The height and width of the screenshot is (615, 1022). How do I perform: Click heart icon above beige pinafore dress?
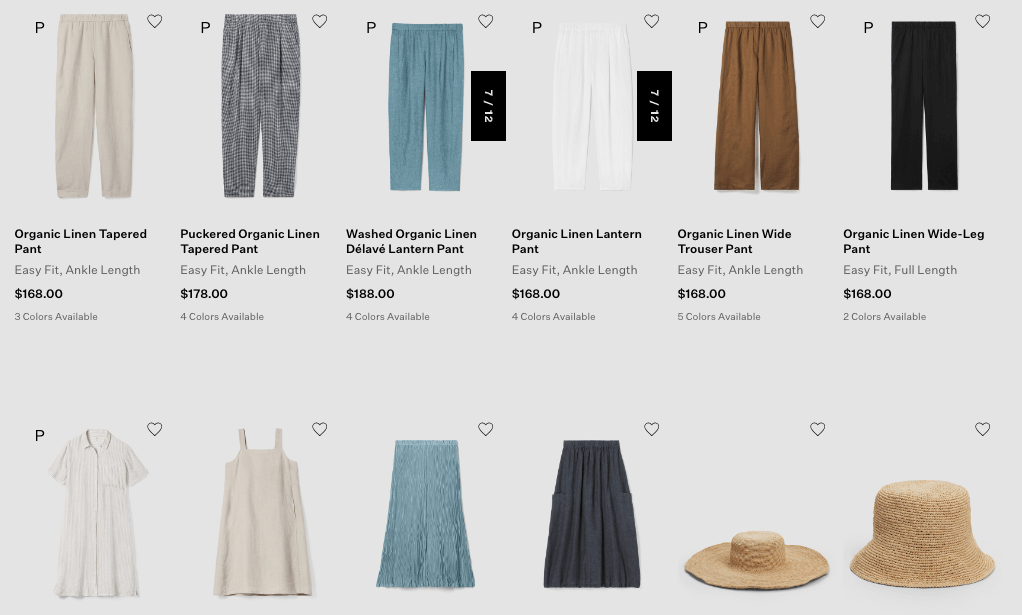[x=319, y=429]
